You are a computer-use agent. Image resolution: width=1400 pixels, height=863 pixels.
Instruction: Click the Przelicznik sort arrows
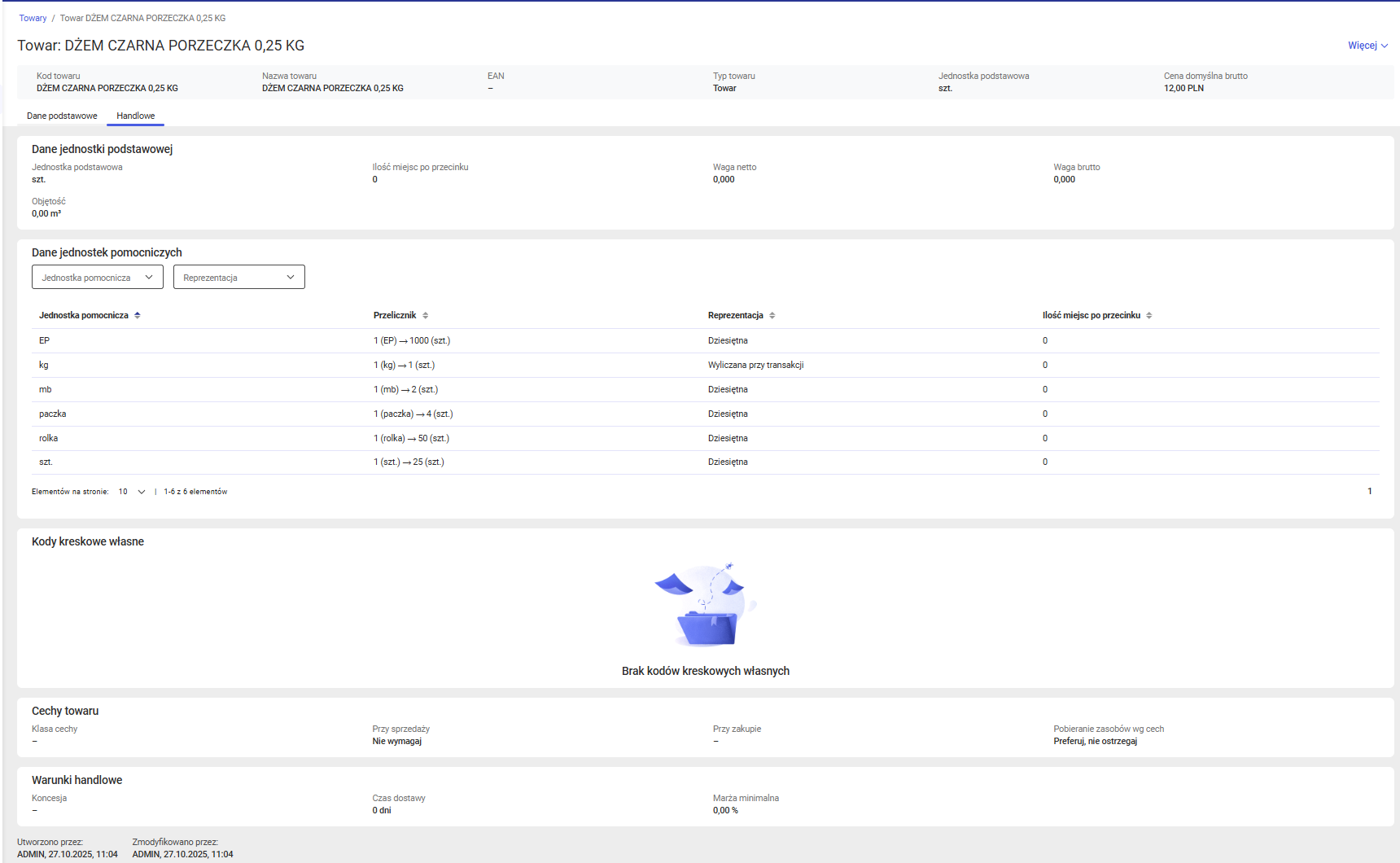pyautogui.click(x=425, y=315)
